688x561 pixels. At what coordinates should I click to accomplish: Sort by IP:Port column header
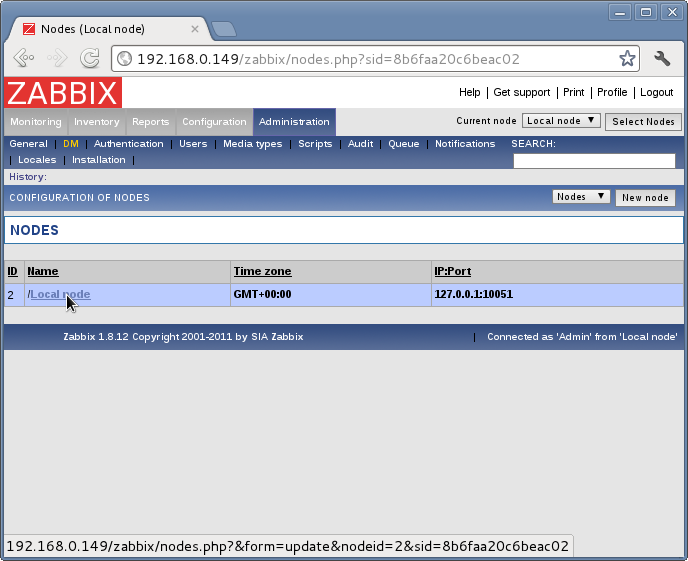(452, 271)
